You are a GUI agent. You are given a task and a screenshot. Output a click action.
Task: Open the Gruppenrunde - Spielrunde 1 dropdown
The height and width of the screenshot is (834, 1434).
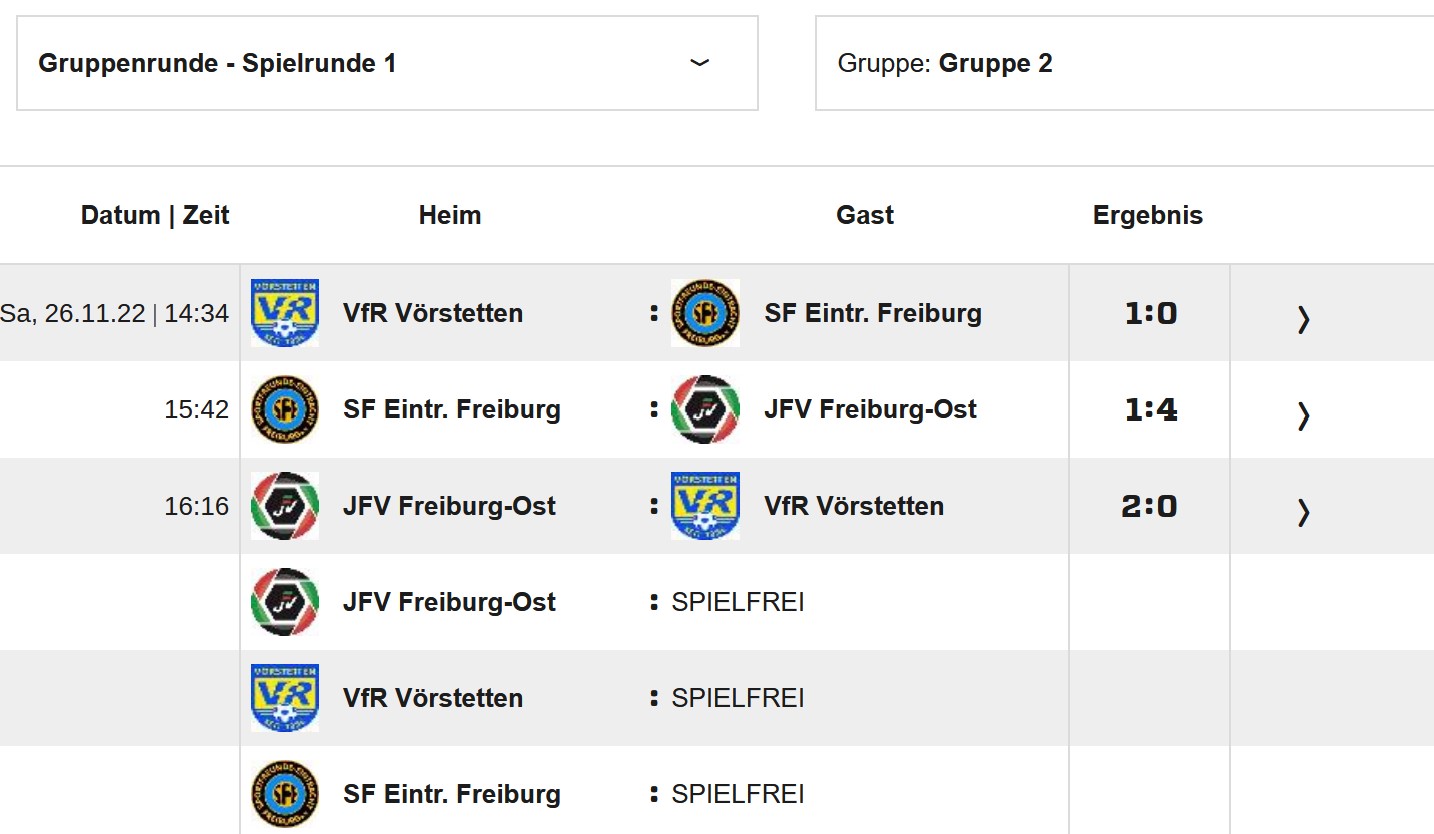387,63
